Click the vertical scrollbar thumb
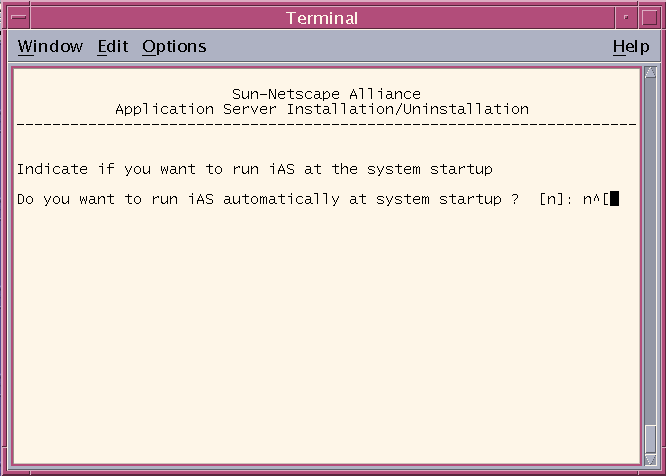Viewport: 666px width, 476px height. 650,439
